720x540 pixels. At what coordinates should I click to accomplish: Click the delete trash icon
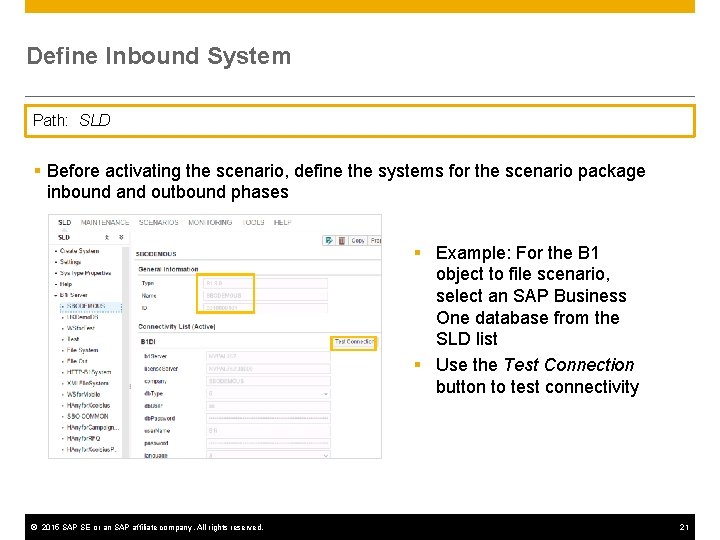point(342,240)
